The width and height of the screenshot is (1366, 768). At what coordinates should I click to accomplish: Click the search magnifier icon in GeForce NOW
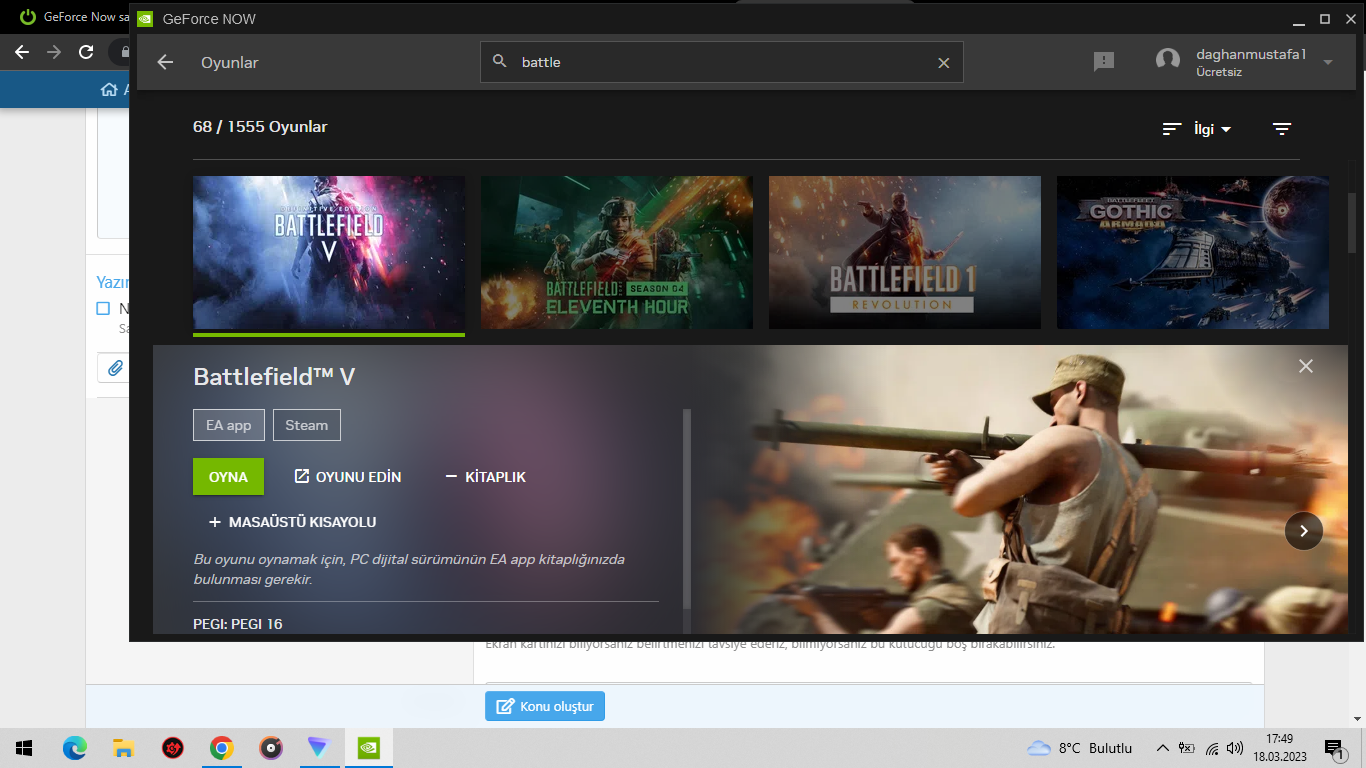[x=500, y=62]
